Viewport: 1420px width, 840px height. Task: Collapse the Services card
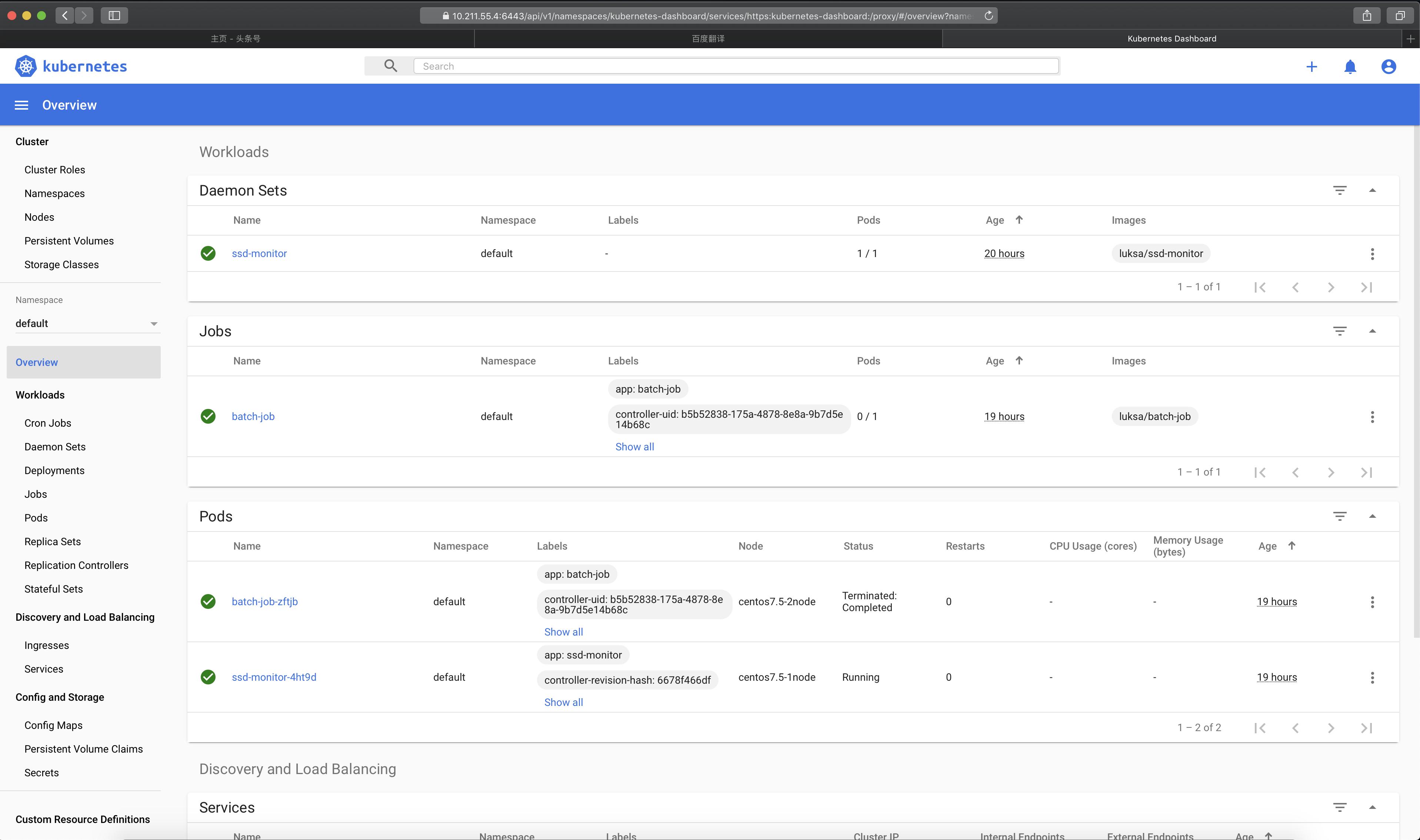coord(1372,807)
